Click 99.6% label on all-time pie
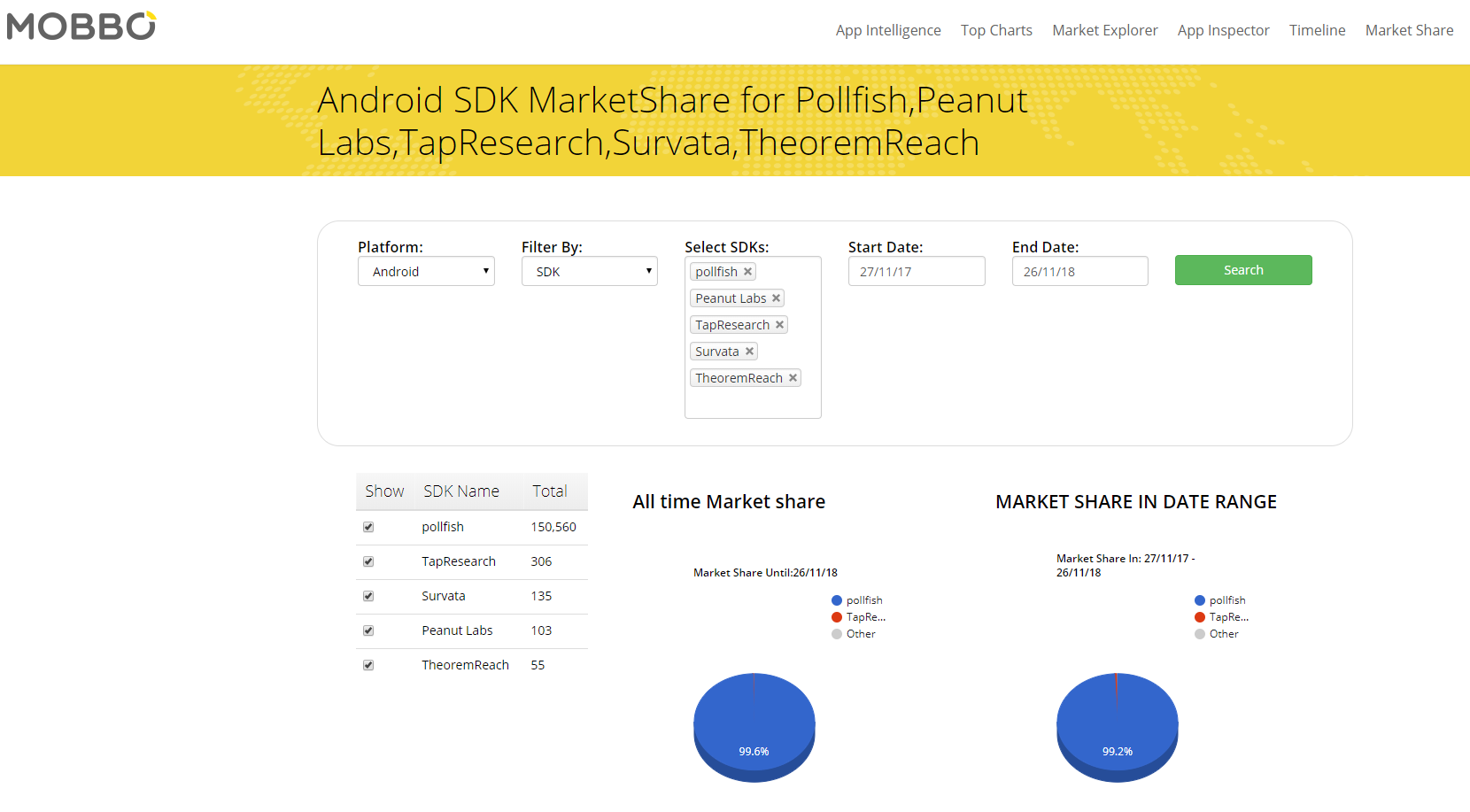1470x812 pixels. [x=754, y=752]
